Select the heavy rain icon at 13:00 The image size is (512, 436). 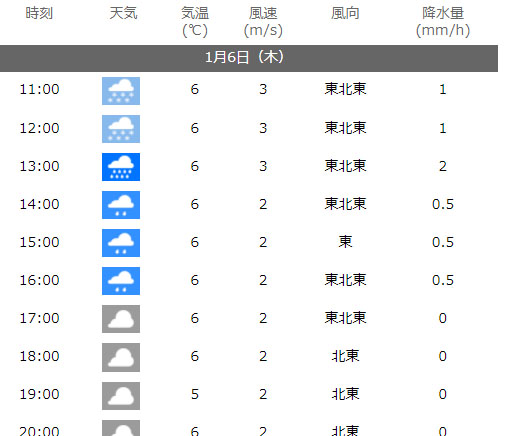coord(121,167)
